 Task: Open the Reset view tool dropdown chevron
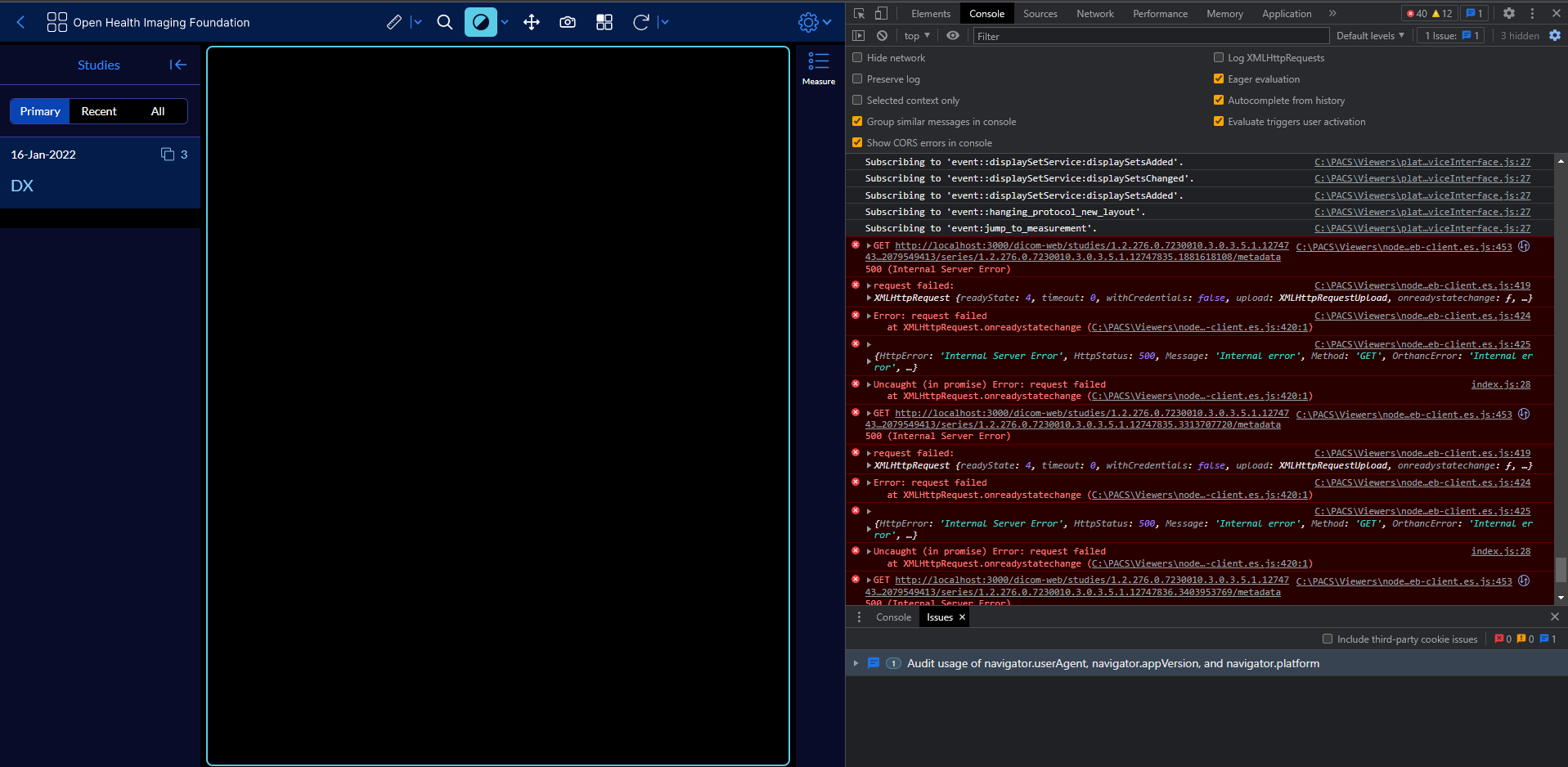coord(663,22)
